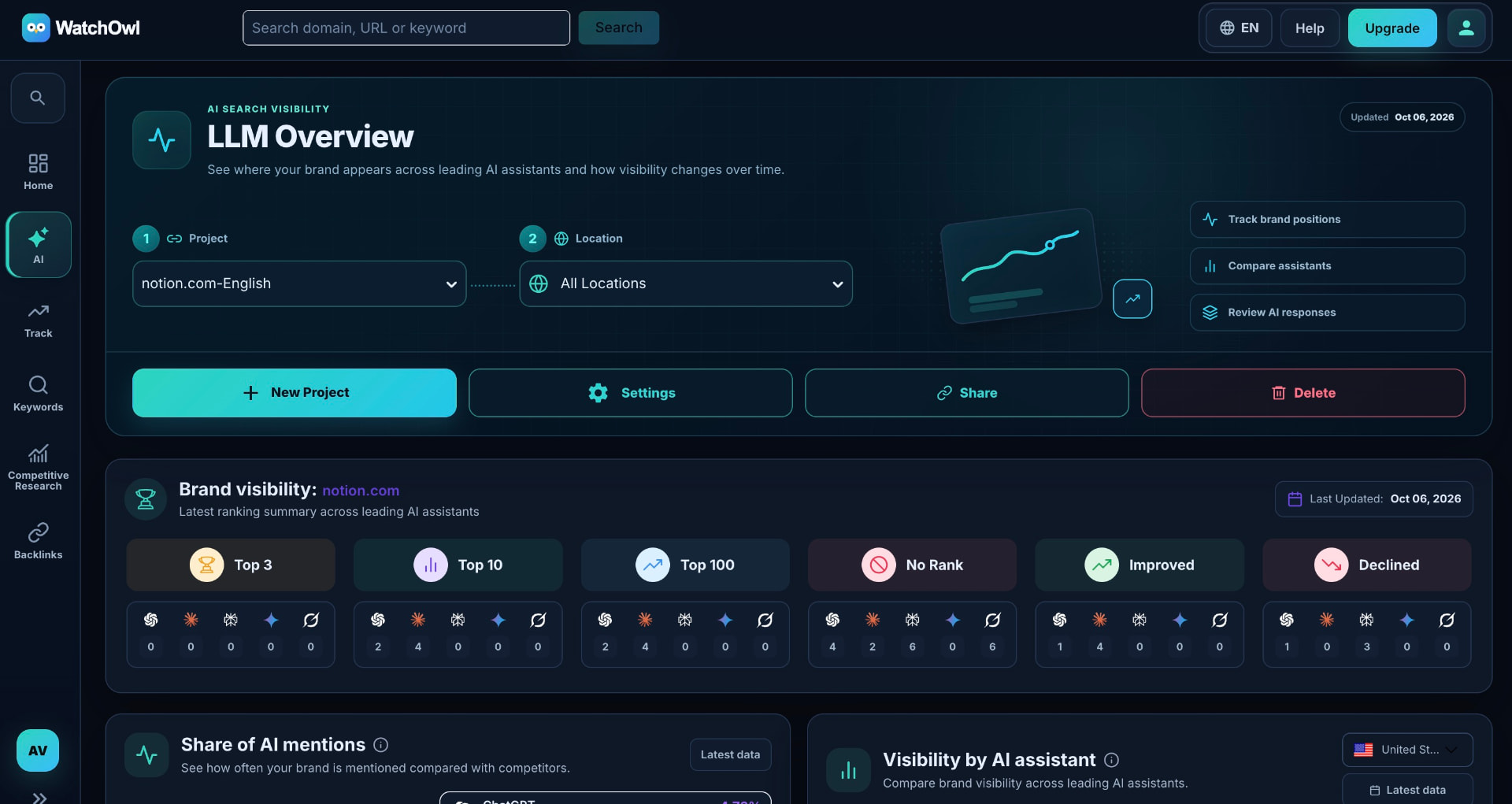
Task: Click Track brand positions shortcut
Action: click(x=1328, y=219)
